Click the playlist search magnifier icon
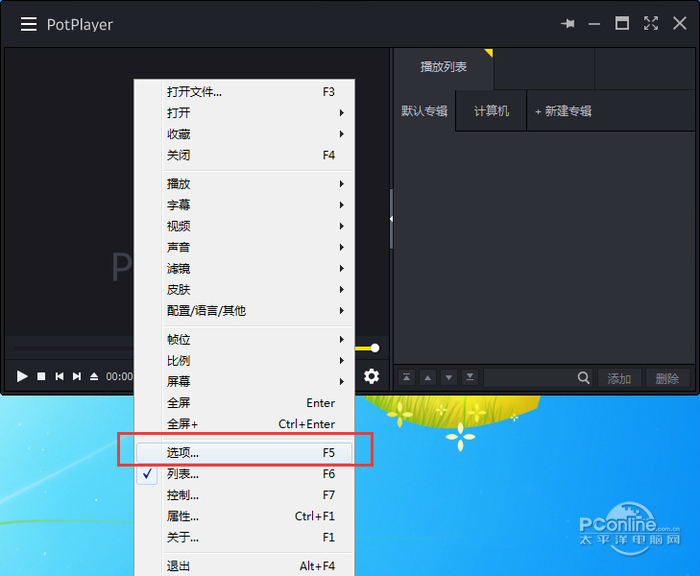The height and width of the screenshot is (576, 700). point(583,378)
